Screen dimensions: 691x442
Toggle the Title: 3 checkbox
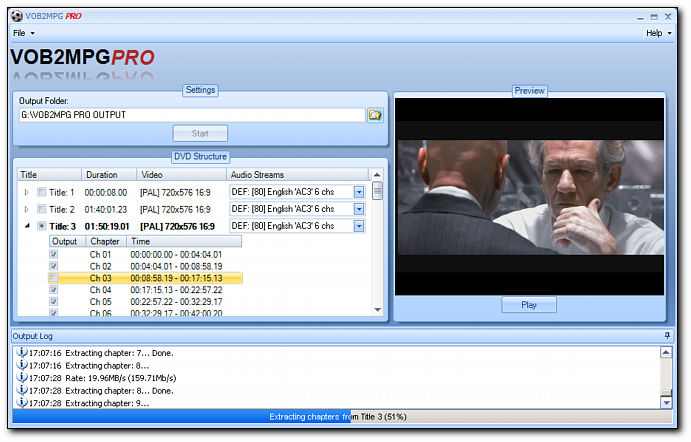click(x=42, y=226)
